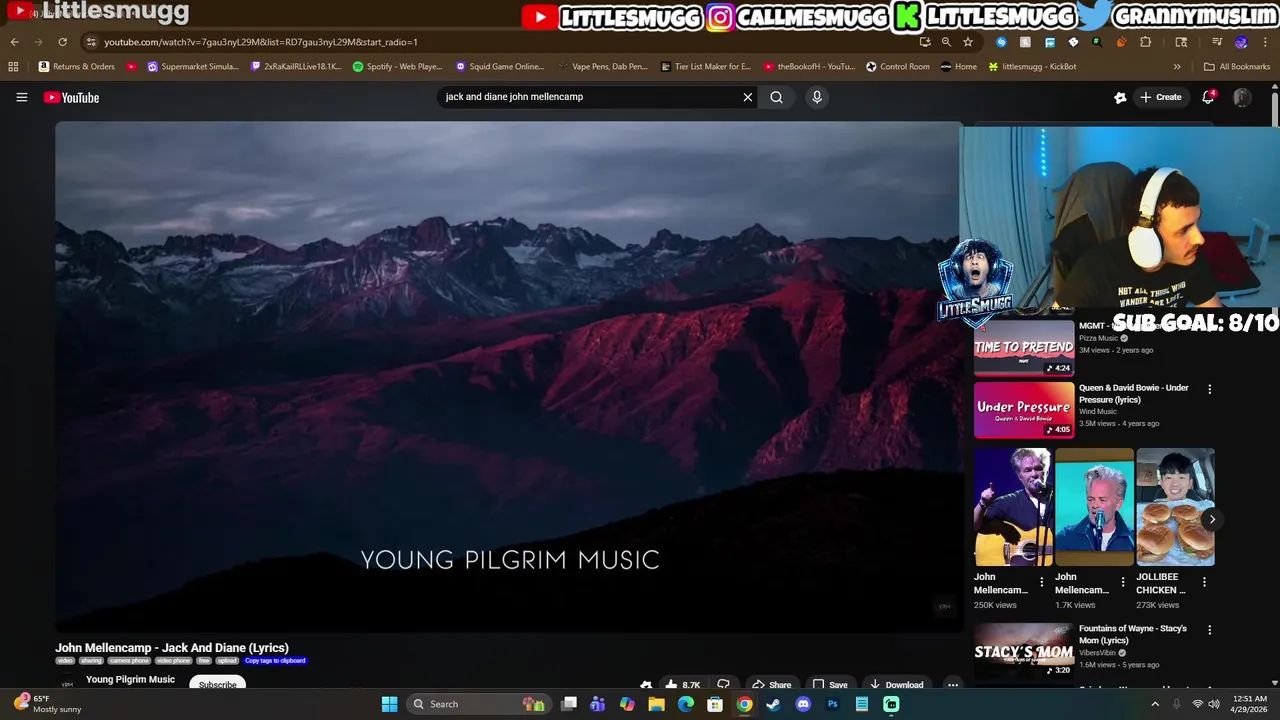
Task: Reload the page with the refresh icon
Action: (62, 42)
